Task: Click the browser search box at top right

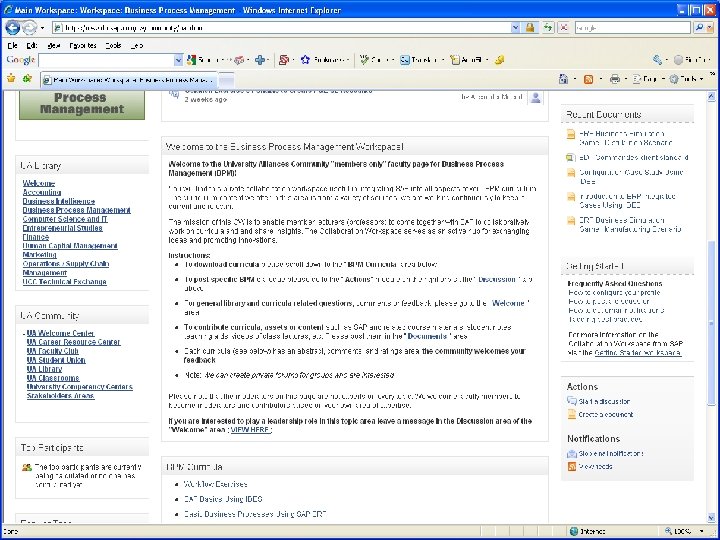Action: (632, 28)
